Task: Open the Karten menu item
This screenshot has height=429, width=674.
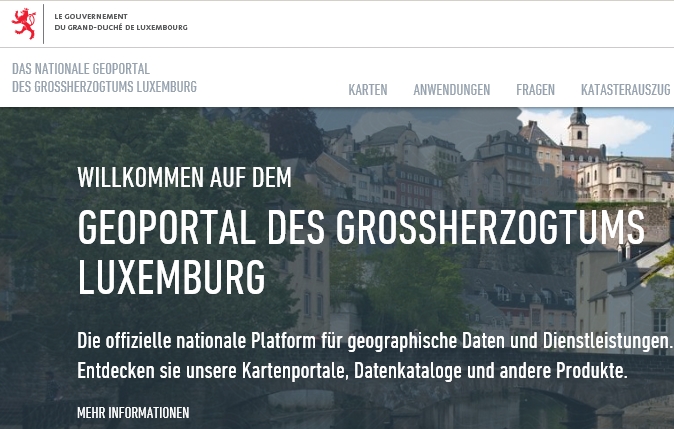Action: coord(368,90)
